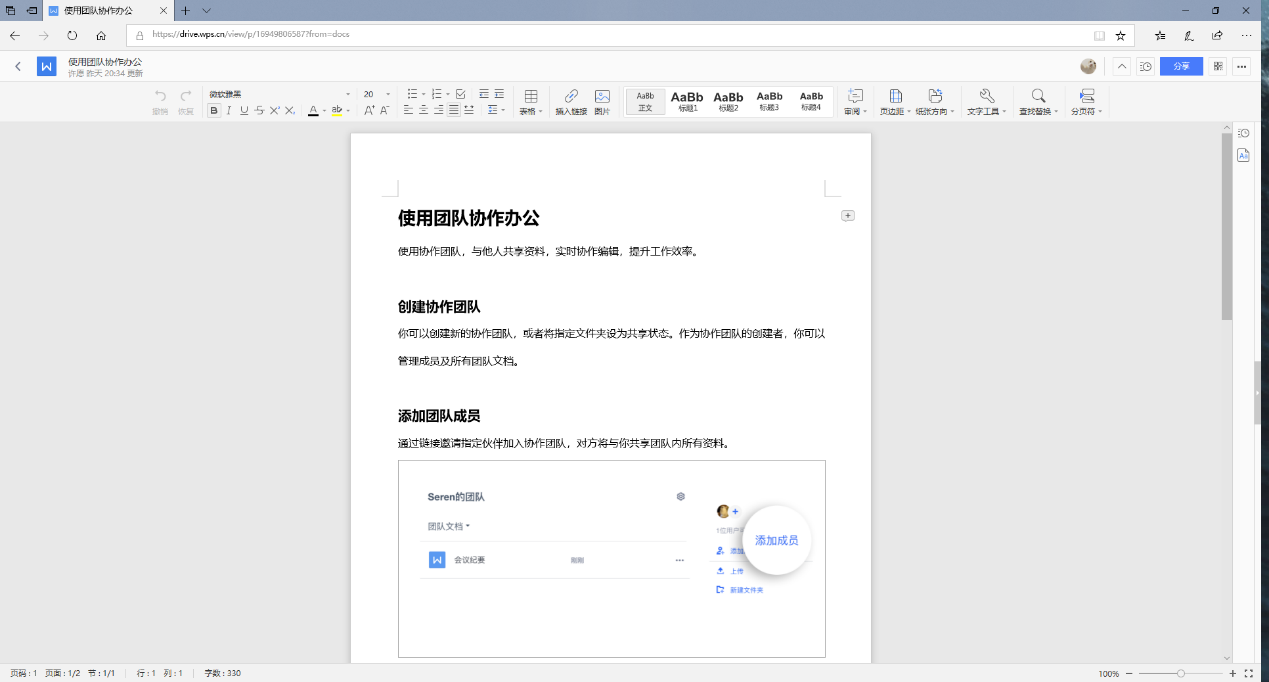This screenshot has height=682, width=1269.
Task: Go back using the document back arrow
Action: (x=18, y=67)
